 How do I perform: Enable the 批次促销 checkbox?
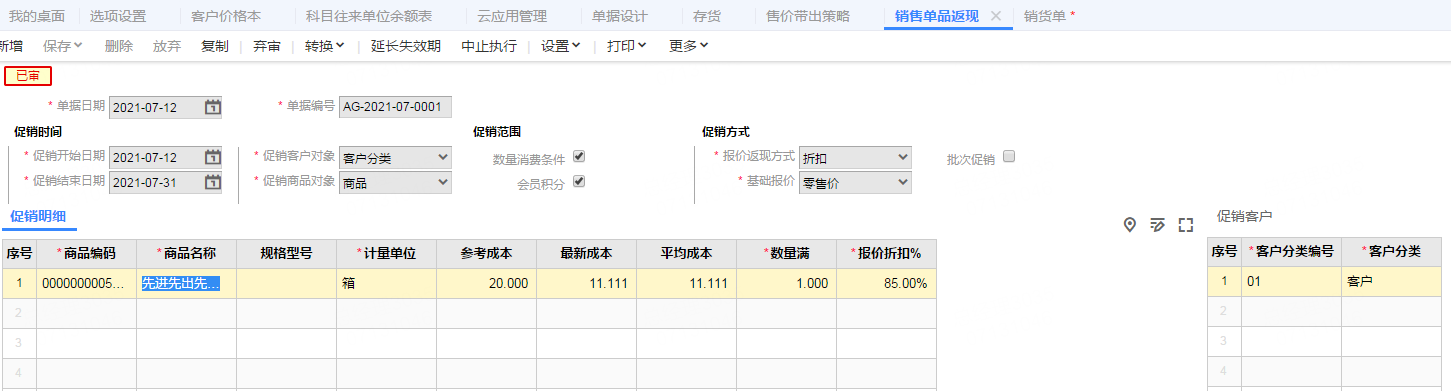coord(1009,157)
